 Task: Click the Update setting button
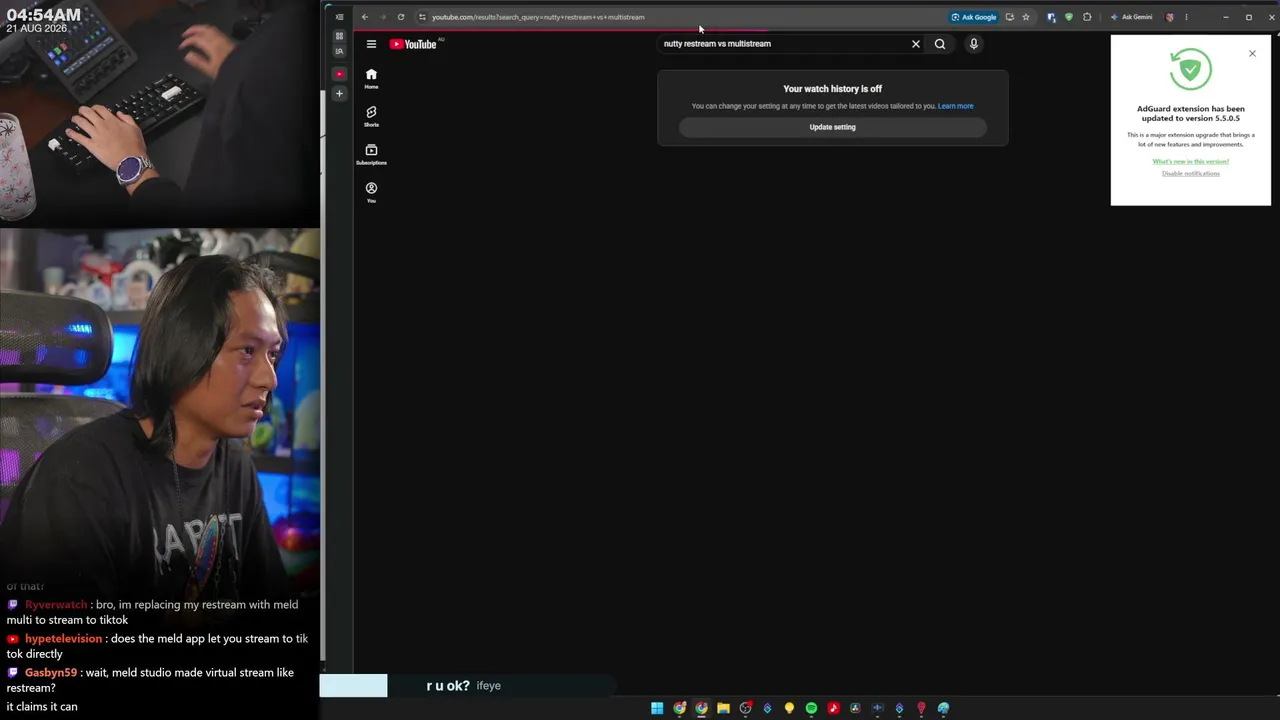832,127
